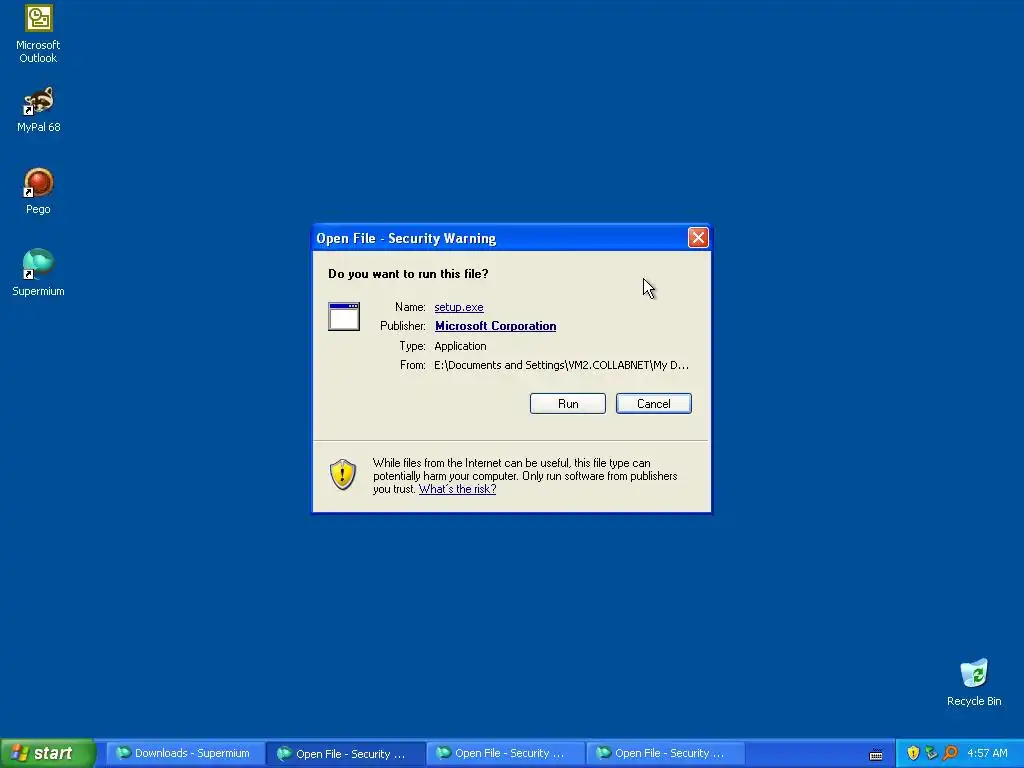Viewport: 1024px width, 768px height.
Task: Click the orange magnifier tray icon
Action: (950, 753)
